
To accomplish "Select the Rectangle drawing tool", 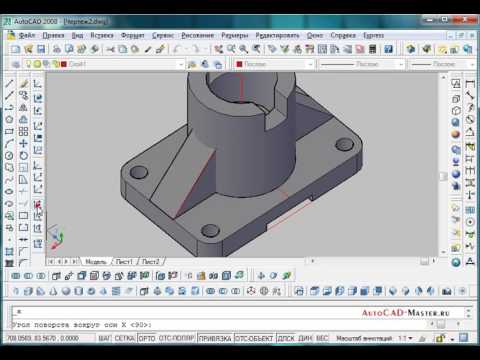I will tap(9, 131).
